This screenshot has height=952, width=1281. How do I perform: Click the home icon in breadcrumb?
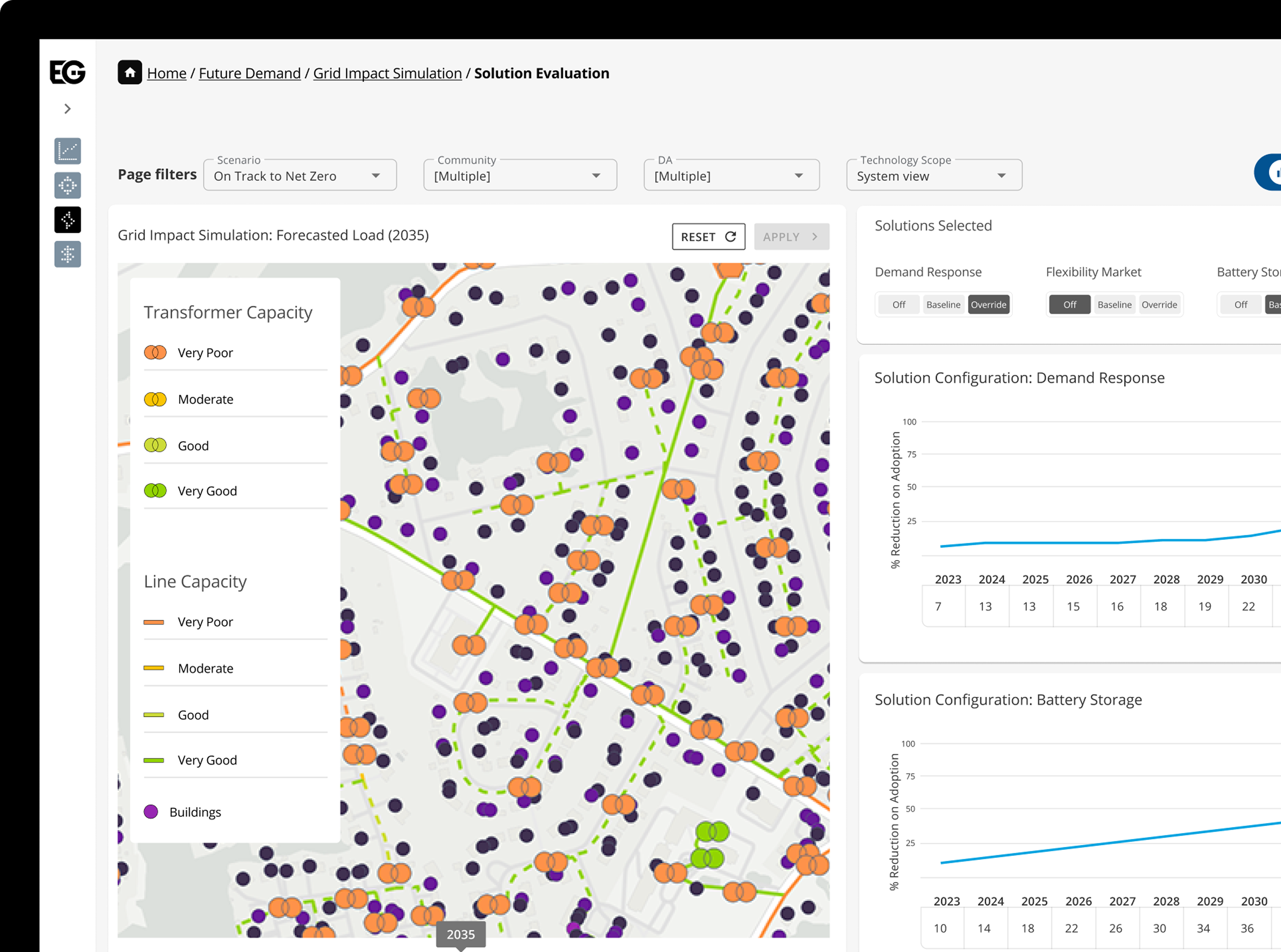coord(130,73)
